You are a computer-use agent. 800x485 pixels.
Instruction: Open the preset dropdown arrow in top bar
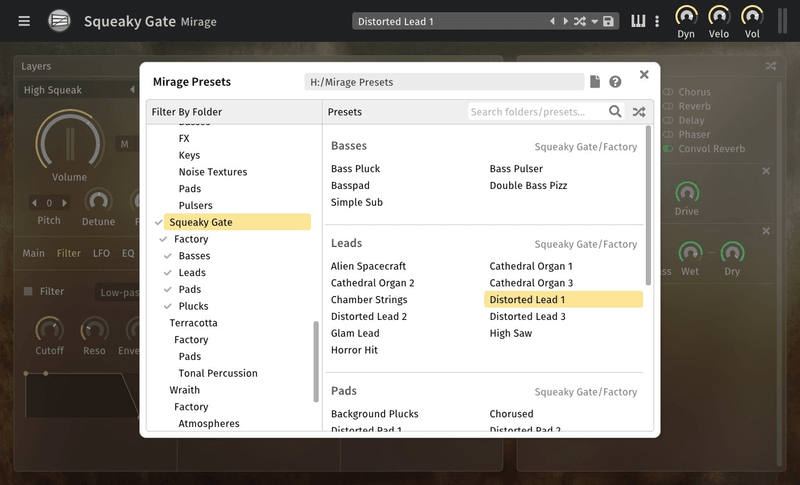(x=595, y=21)
